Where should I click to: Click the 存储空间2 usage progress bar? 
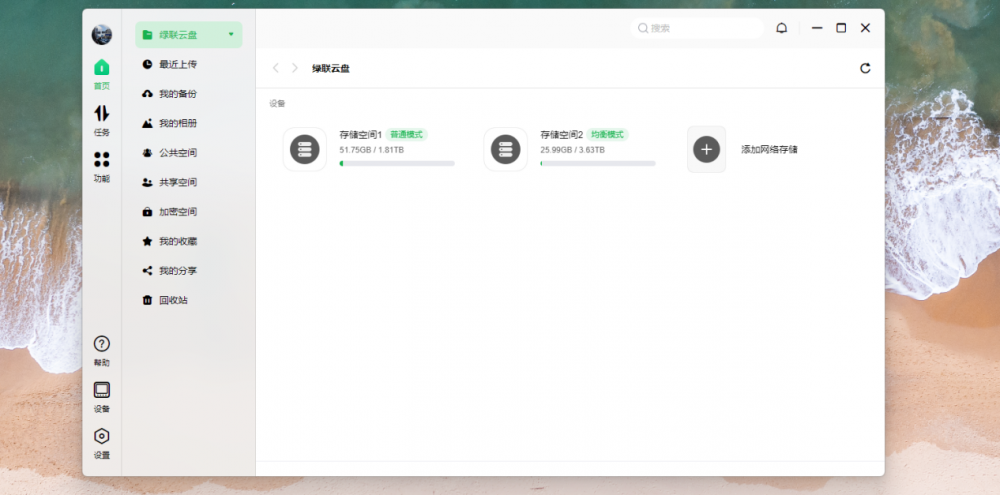[598, 163]
